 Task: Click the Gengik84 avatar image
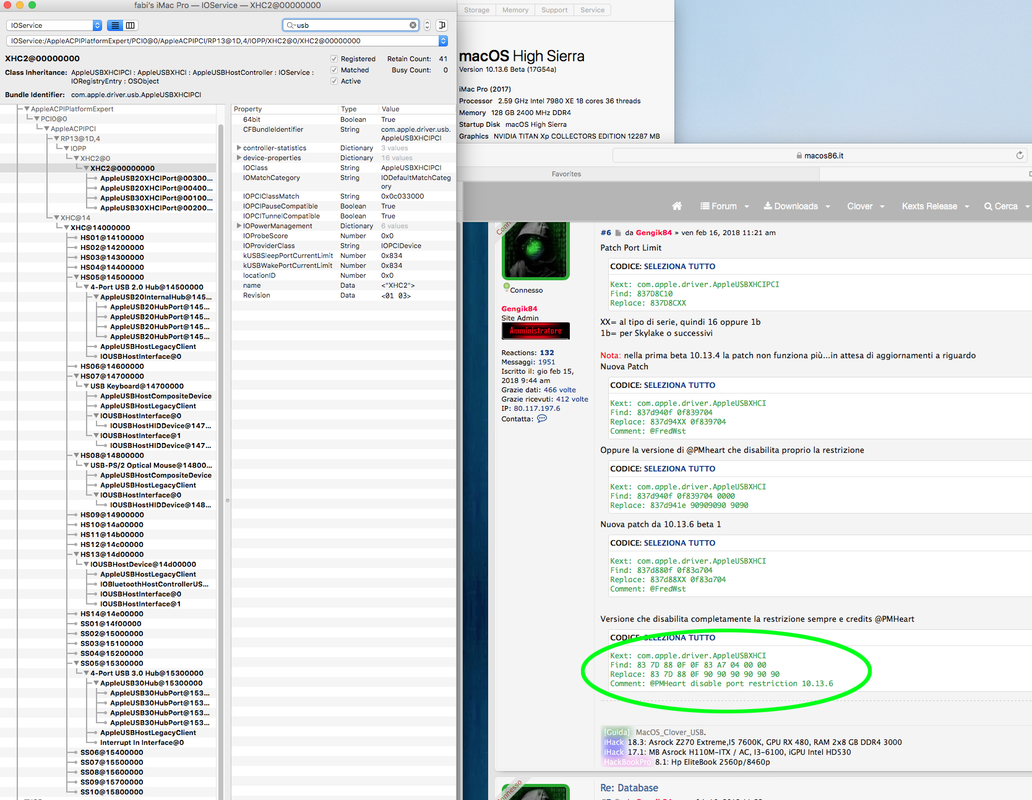pyautogui.click(x=535, y=251)
